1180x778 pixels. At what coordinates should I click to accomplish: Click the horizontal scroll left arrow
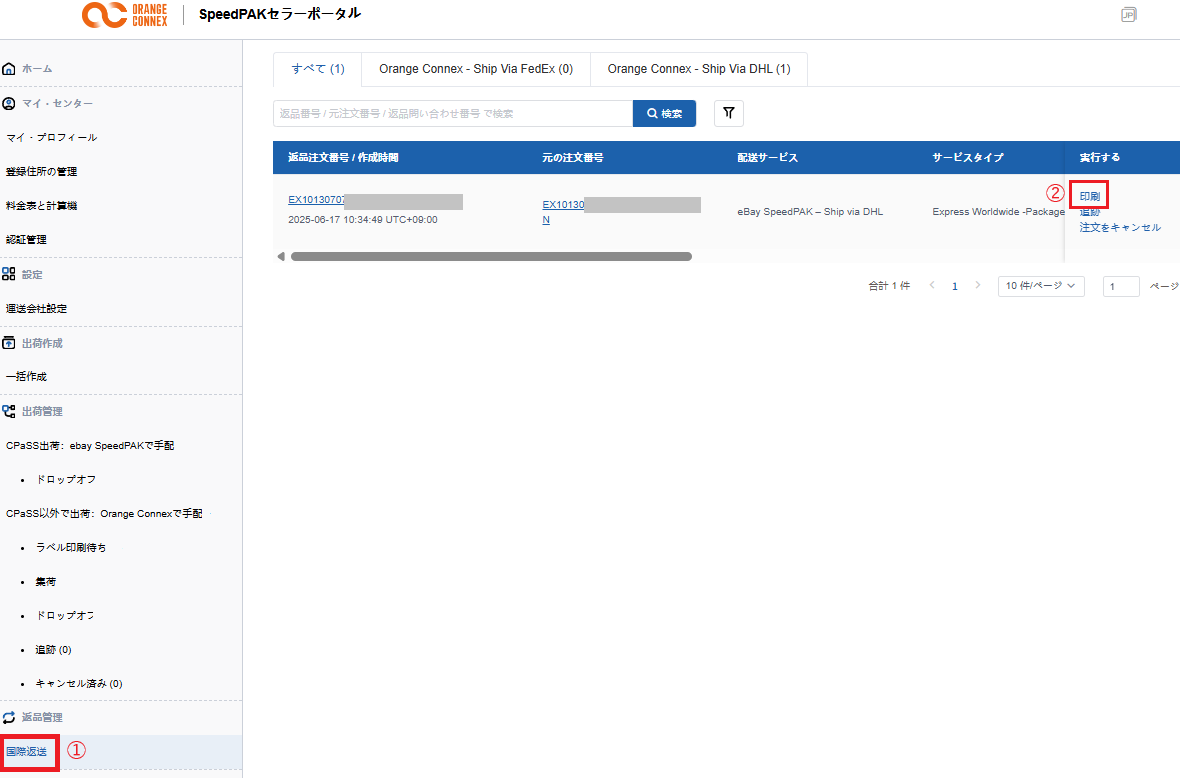pyautogui.click(x=281, y=257)
